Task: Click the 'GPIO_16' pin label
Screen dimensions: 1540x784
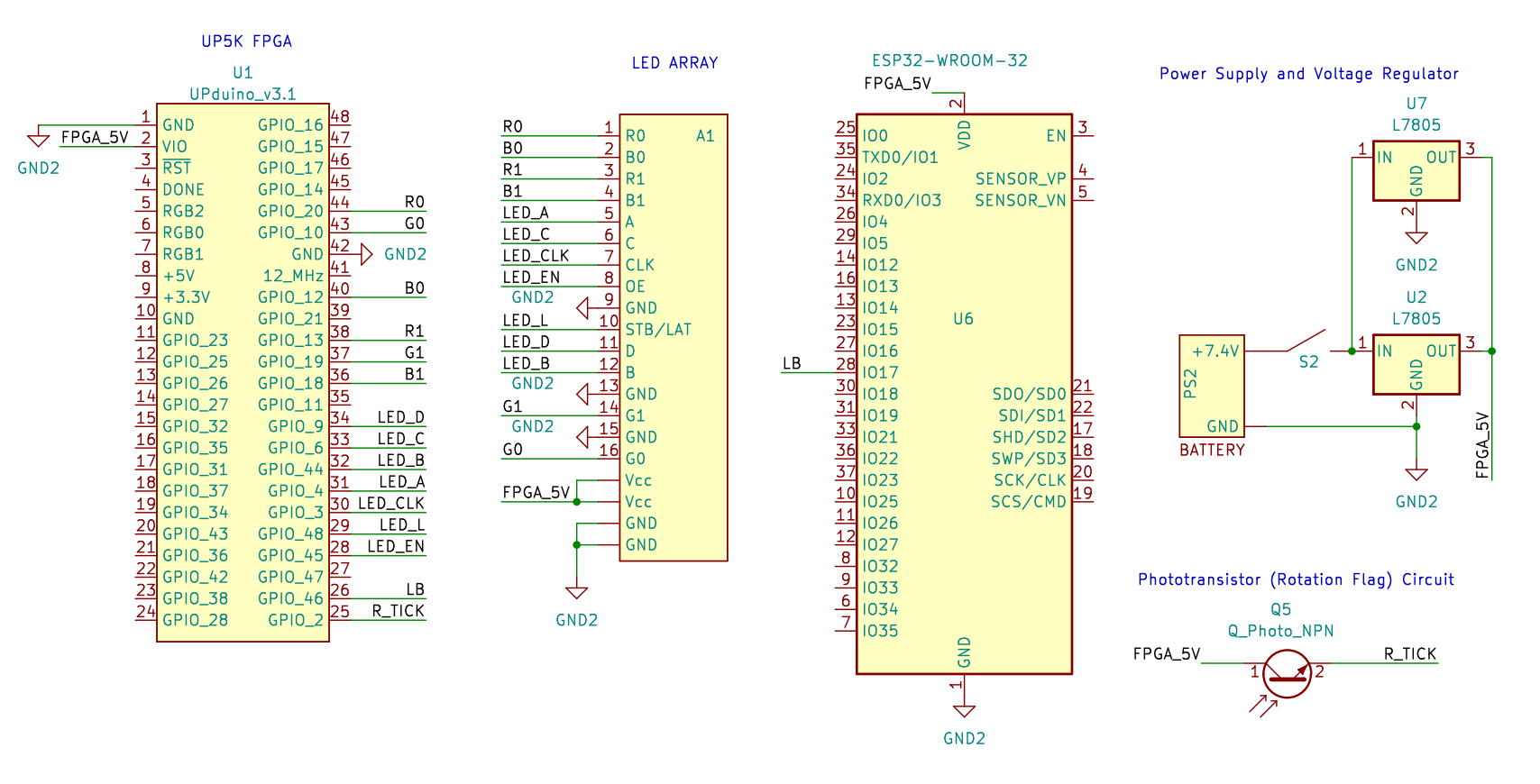Action: tap(290, 125)
